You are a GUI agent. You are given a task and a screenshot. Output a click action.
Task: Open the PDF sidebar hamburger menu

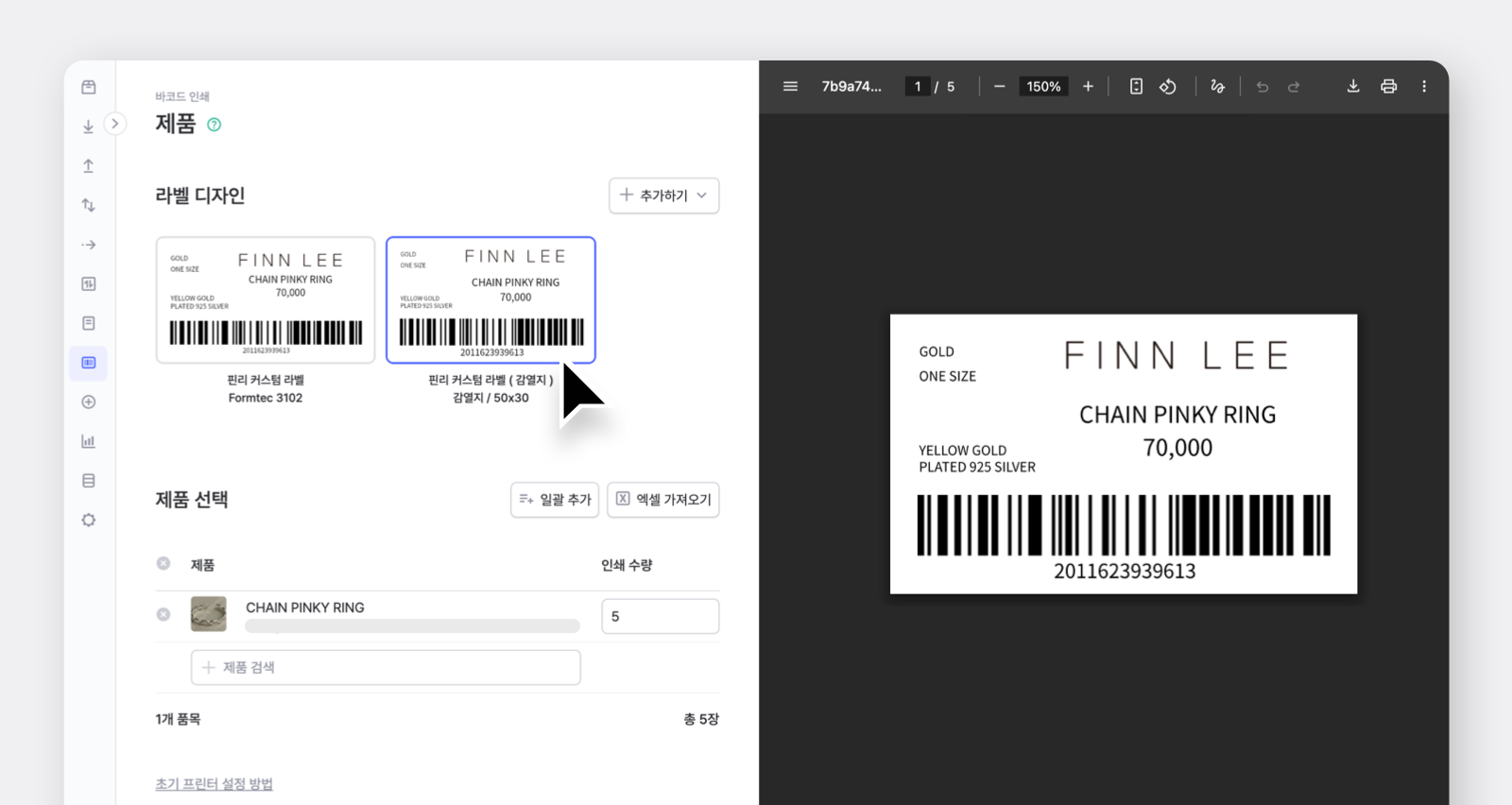790,86
